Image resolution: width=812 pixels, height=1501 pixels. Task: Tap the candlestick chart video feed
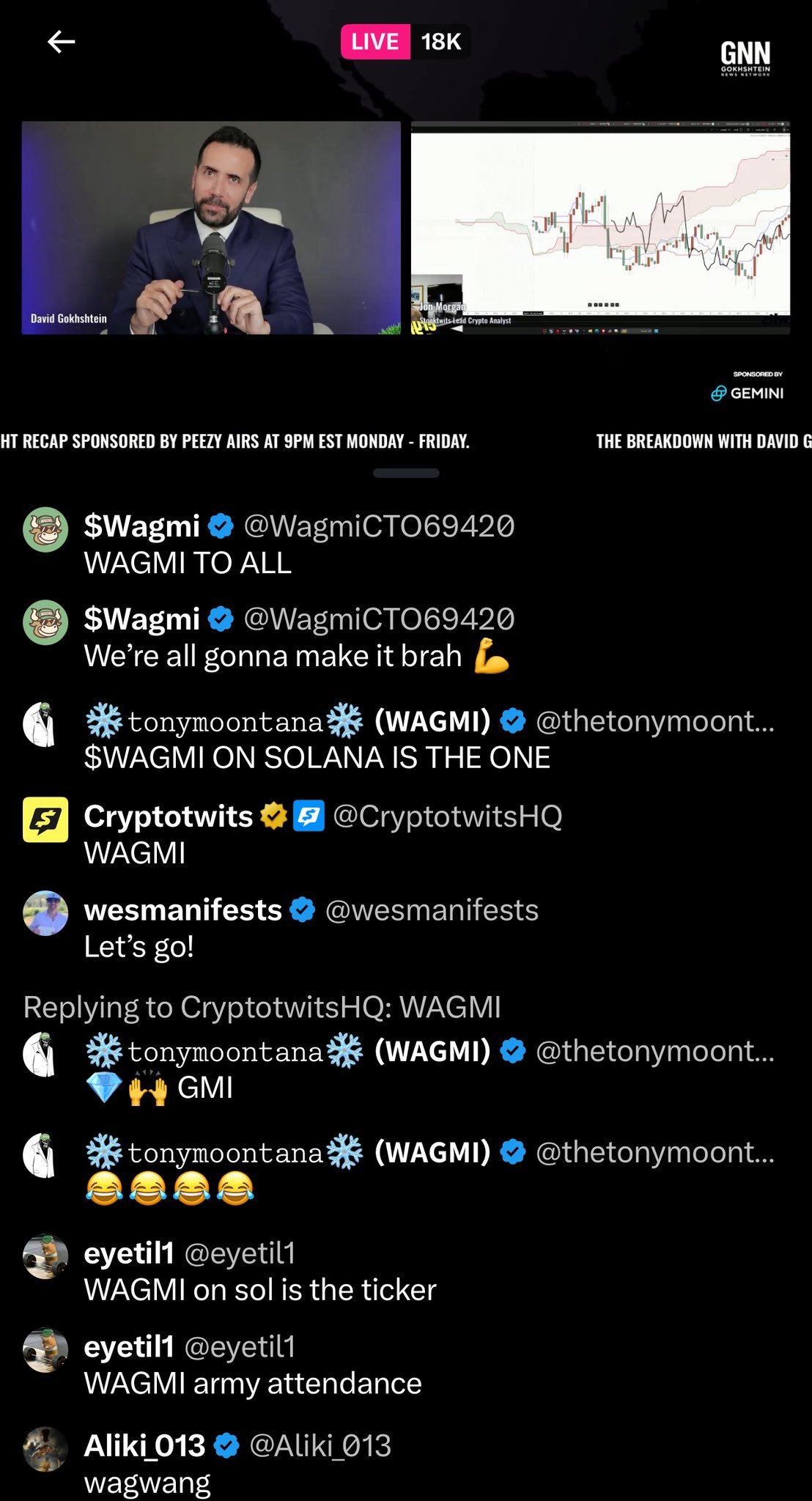tap(600, 228)
